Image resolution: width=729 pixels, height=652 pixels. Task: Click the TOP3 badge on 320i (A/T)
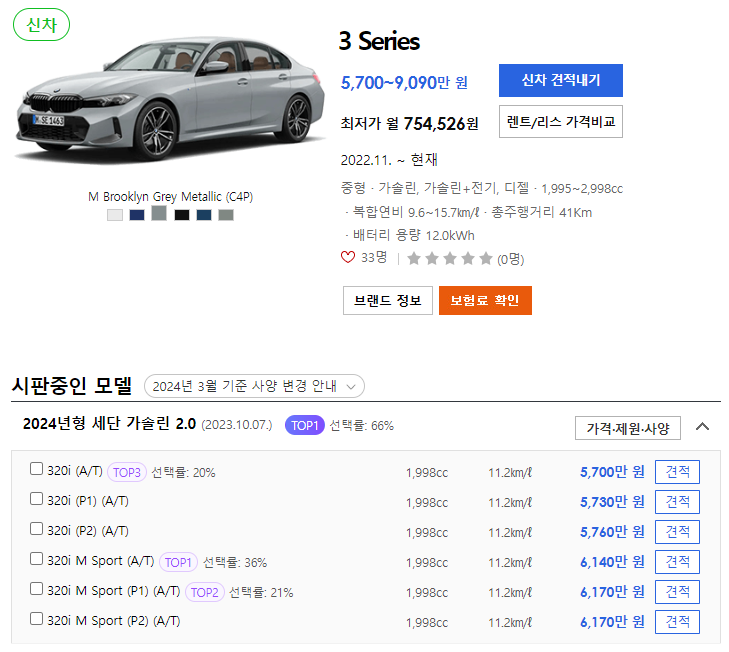coord(127,472)
